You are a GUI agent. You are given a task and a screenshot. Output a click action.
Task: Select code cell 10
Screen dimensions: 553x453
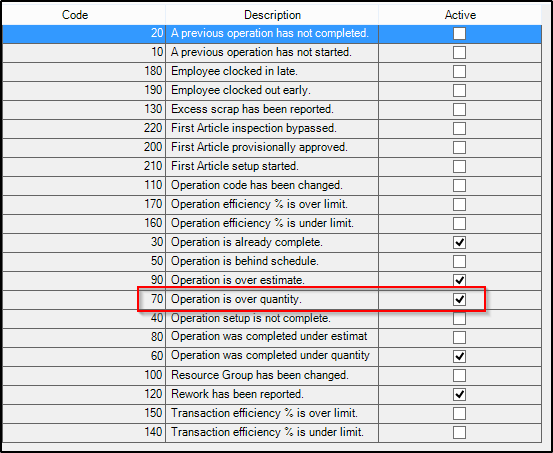point(84,53)
